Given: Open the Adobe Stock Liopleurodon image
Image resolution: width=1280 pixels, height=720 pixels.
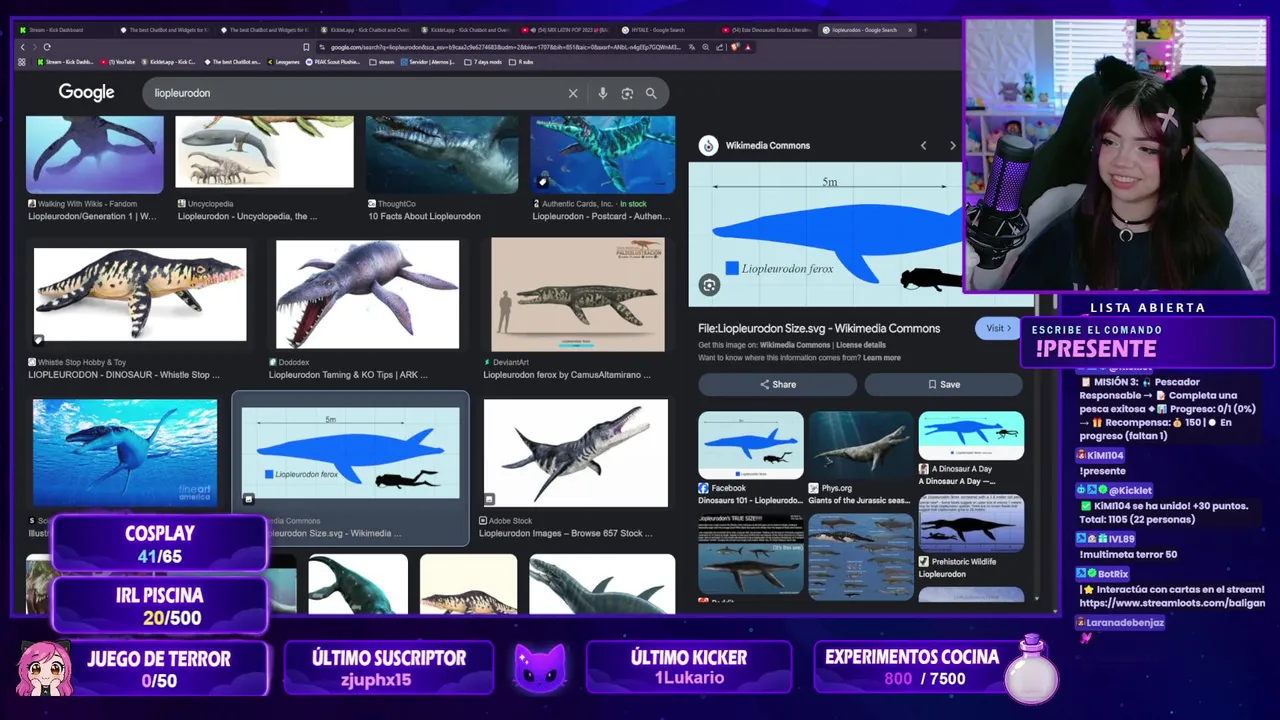Looking at the screenshot, I should click(576, 453).
